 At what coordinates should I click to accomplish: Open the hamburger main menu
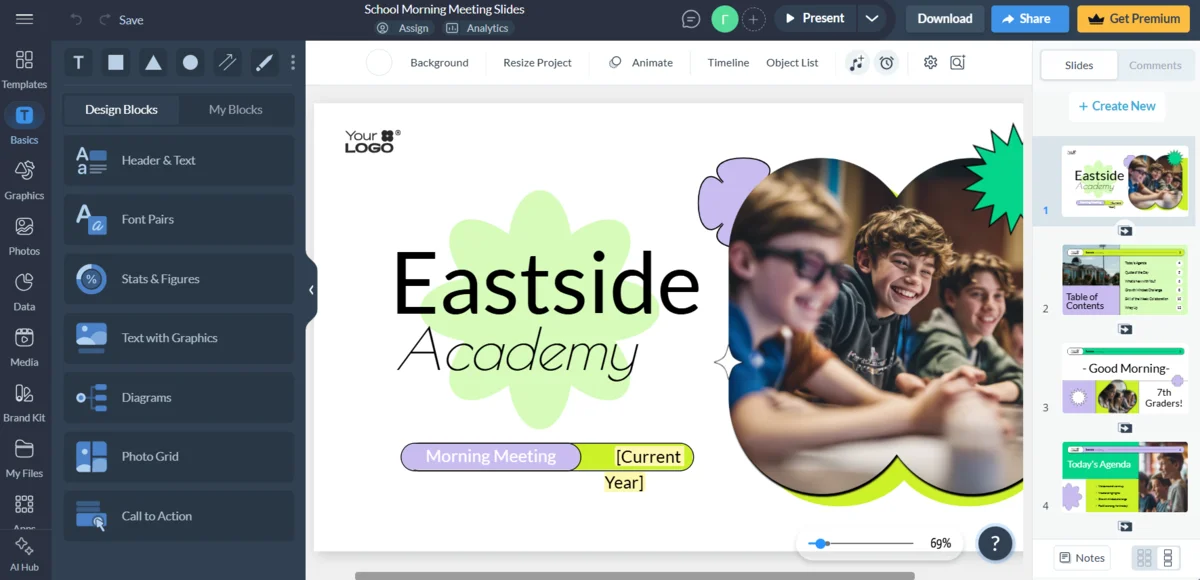click(x=25, y=19)
